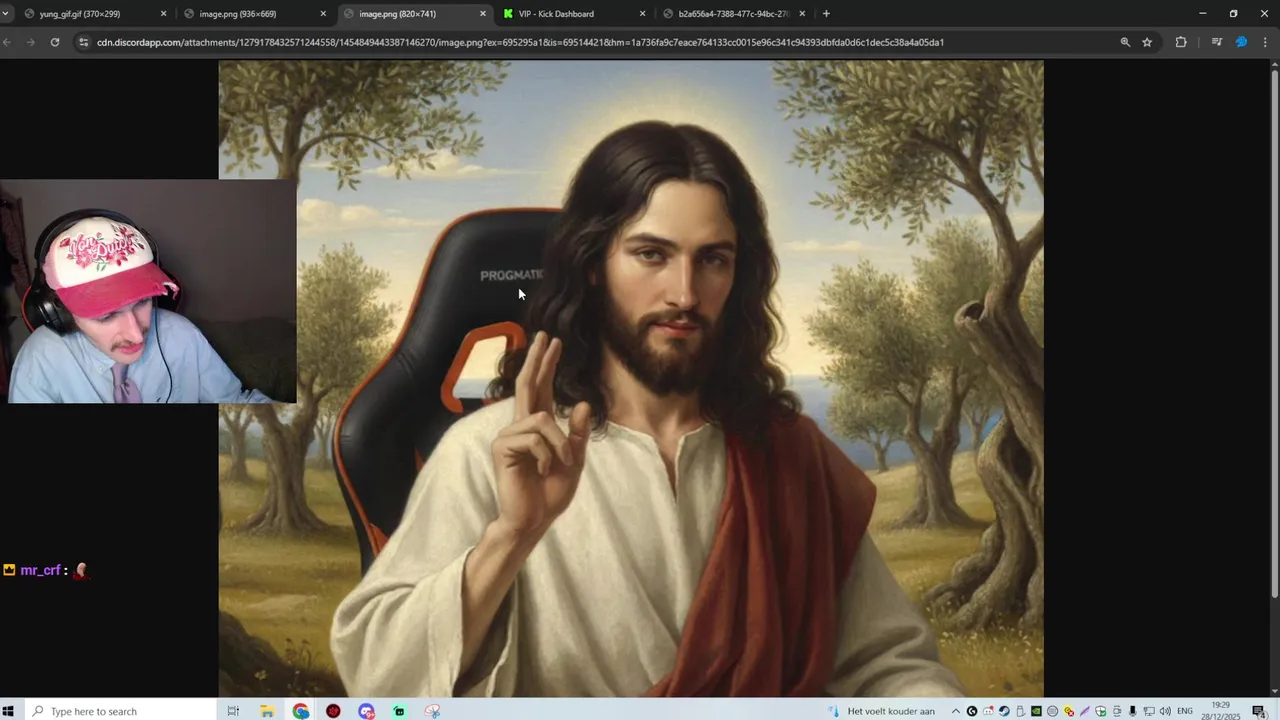Click the Steam tray icon
The width and height of the screenshot is (1280, 720).
click(1004, 711)
